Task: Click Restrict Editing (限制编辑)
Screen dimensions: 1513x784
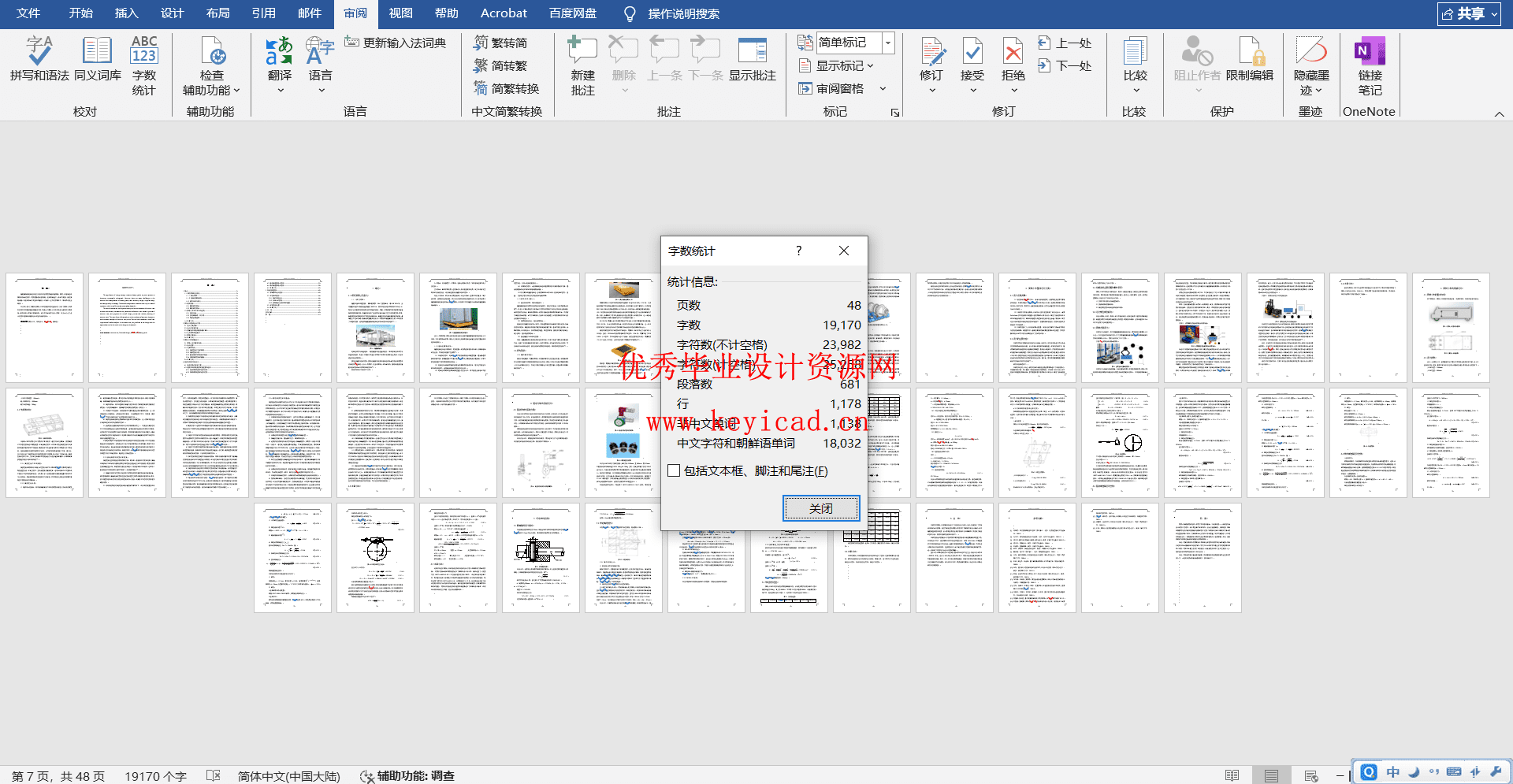Action: pos(1250,59)
